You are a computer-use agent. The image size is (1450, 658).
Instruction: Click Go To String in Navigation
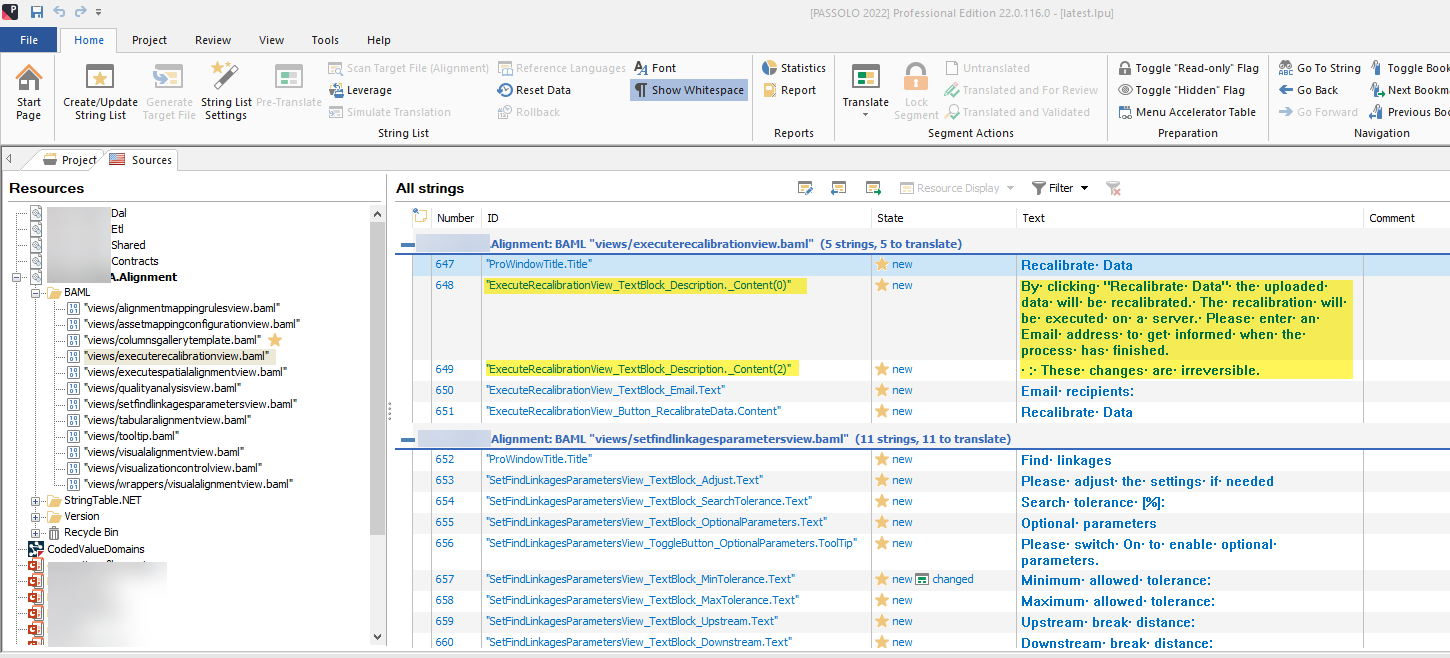[1319, 67]
